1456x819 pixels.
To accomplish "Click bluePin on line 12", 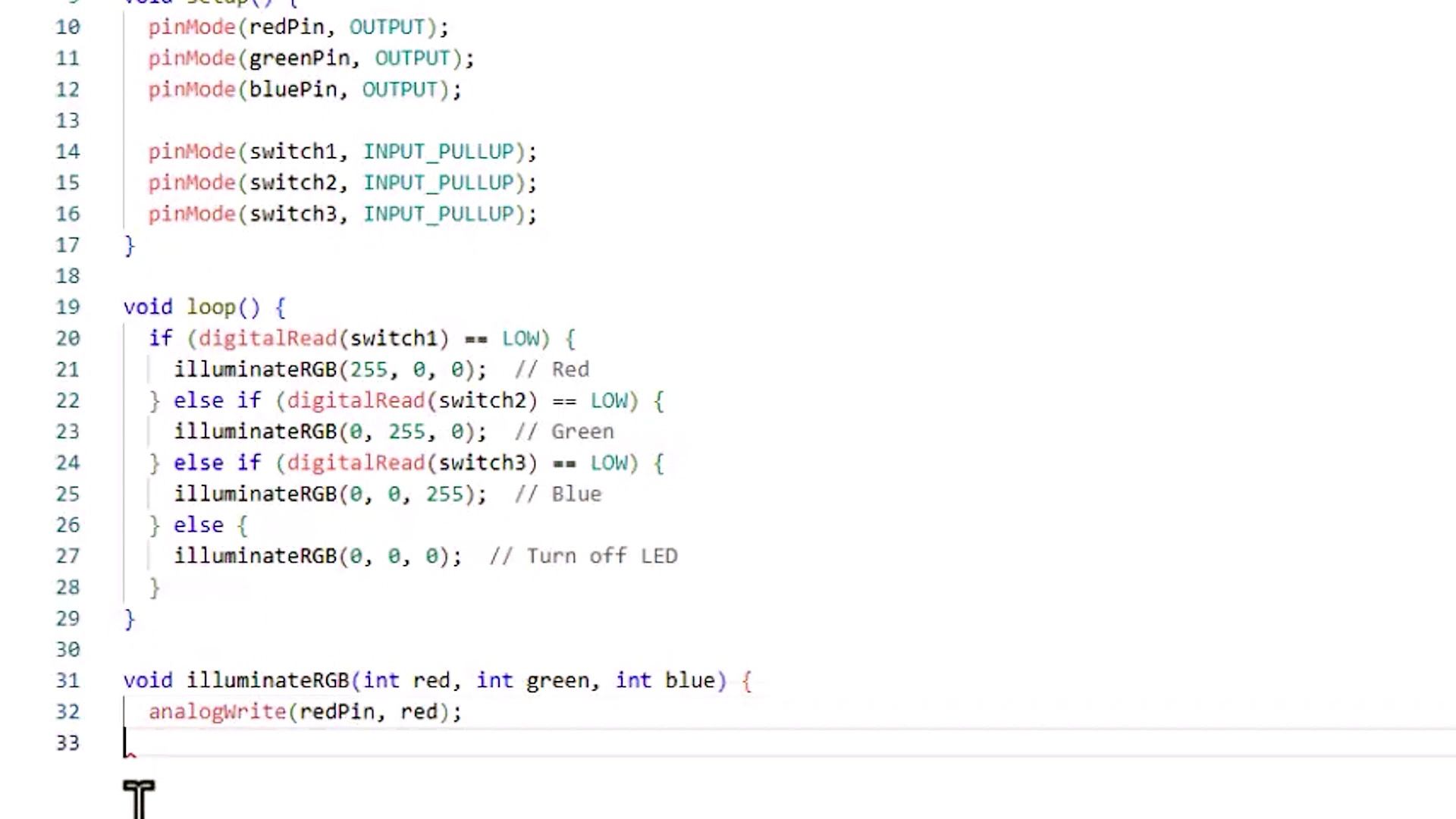I will tap(293, 89).
